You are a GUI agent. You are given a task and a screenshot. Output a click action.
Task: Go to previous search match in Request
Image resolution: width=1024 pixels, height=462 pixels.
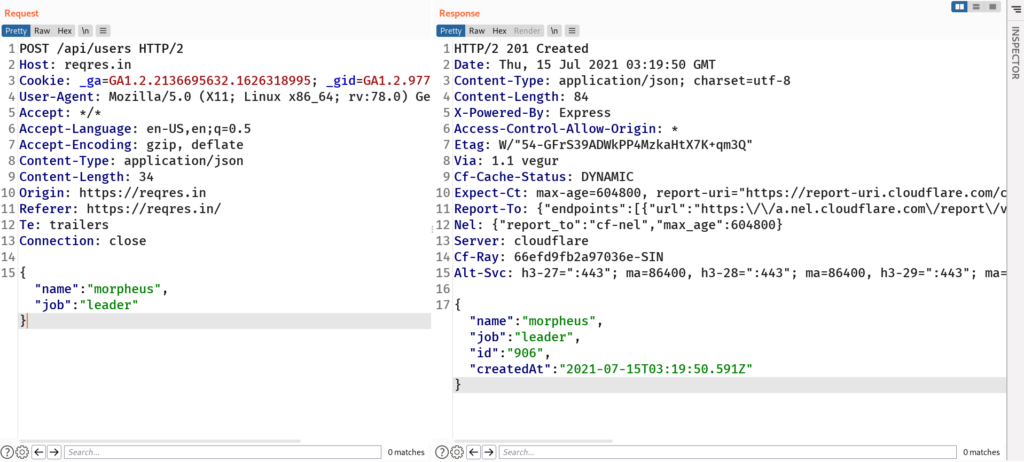click(39, 452)
